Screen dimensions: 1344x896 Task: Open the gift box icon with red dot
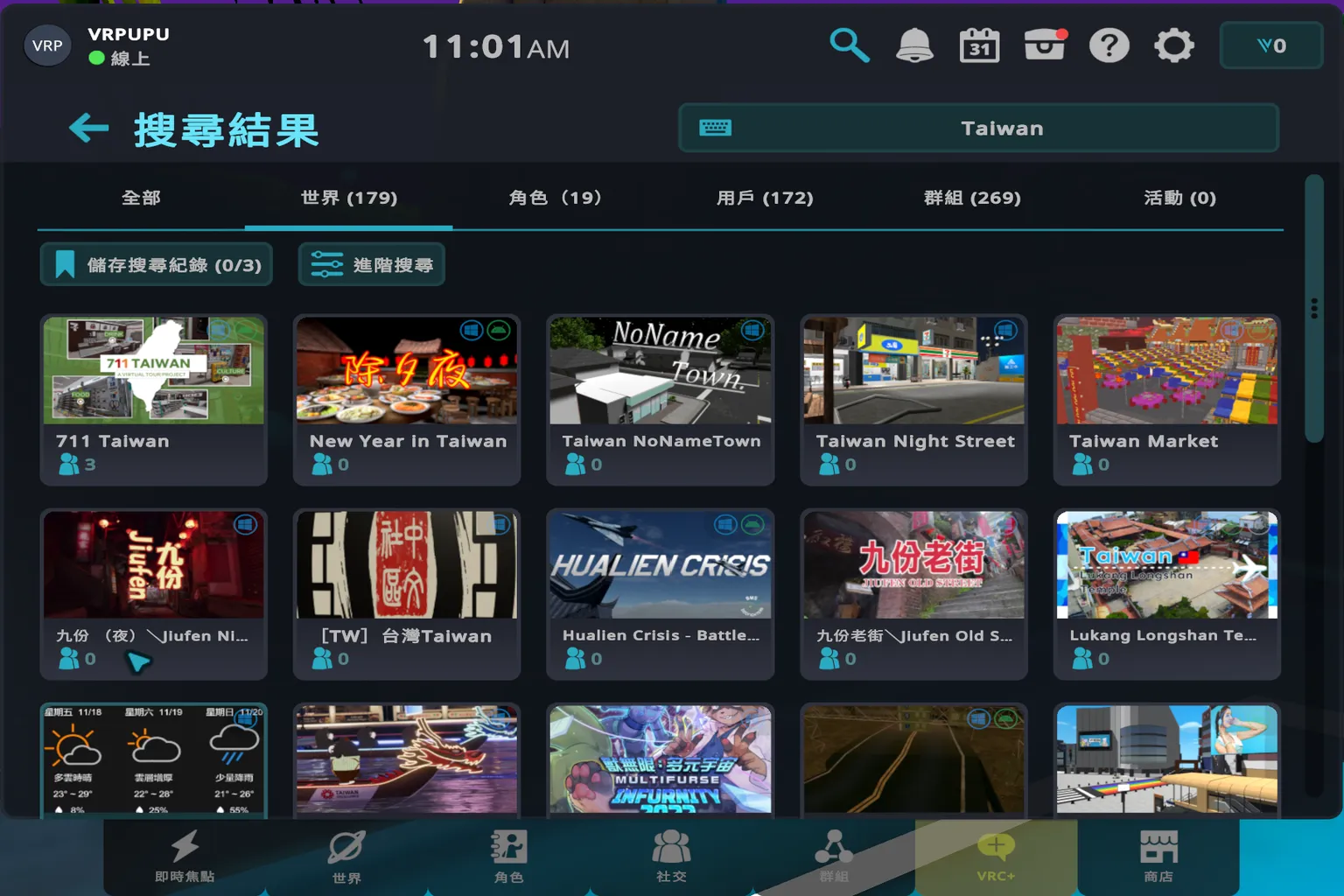[1045, 45]
